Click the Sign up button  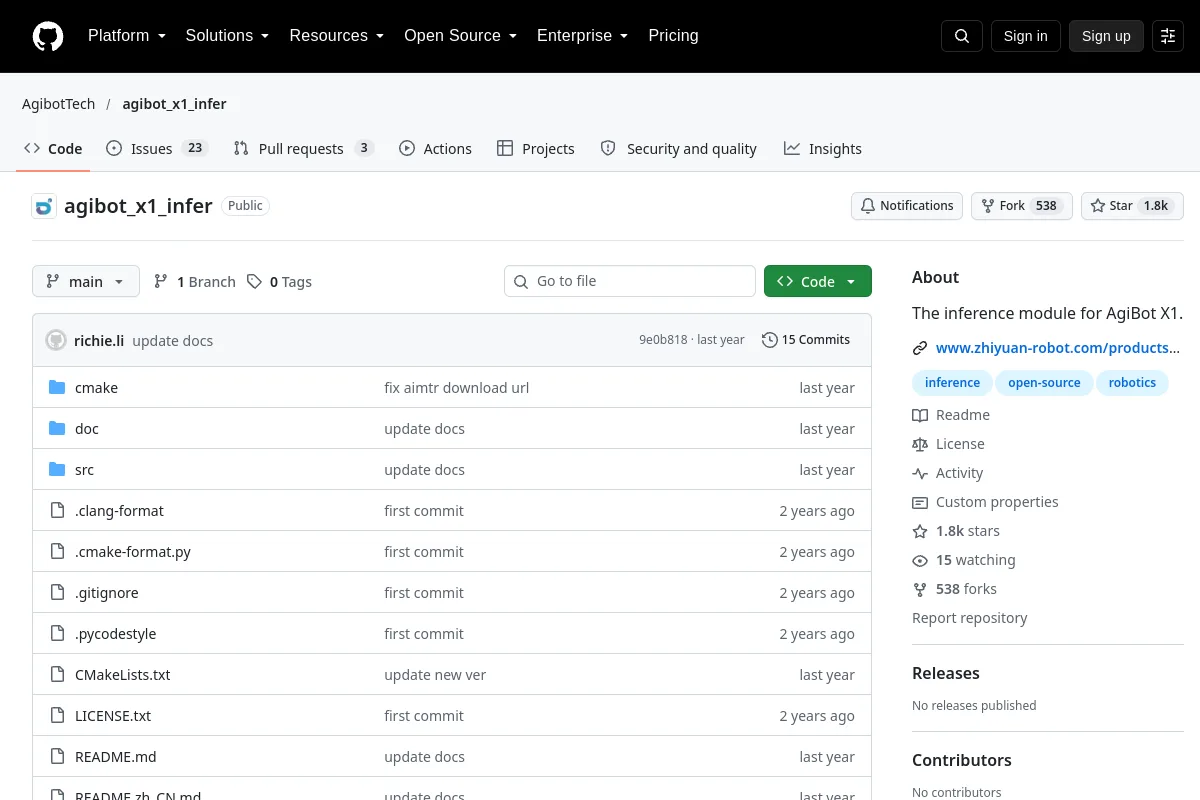(x=1106, y=36)
